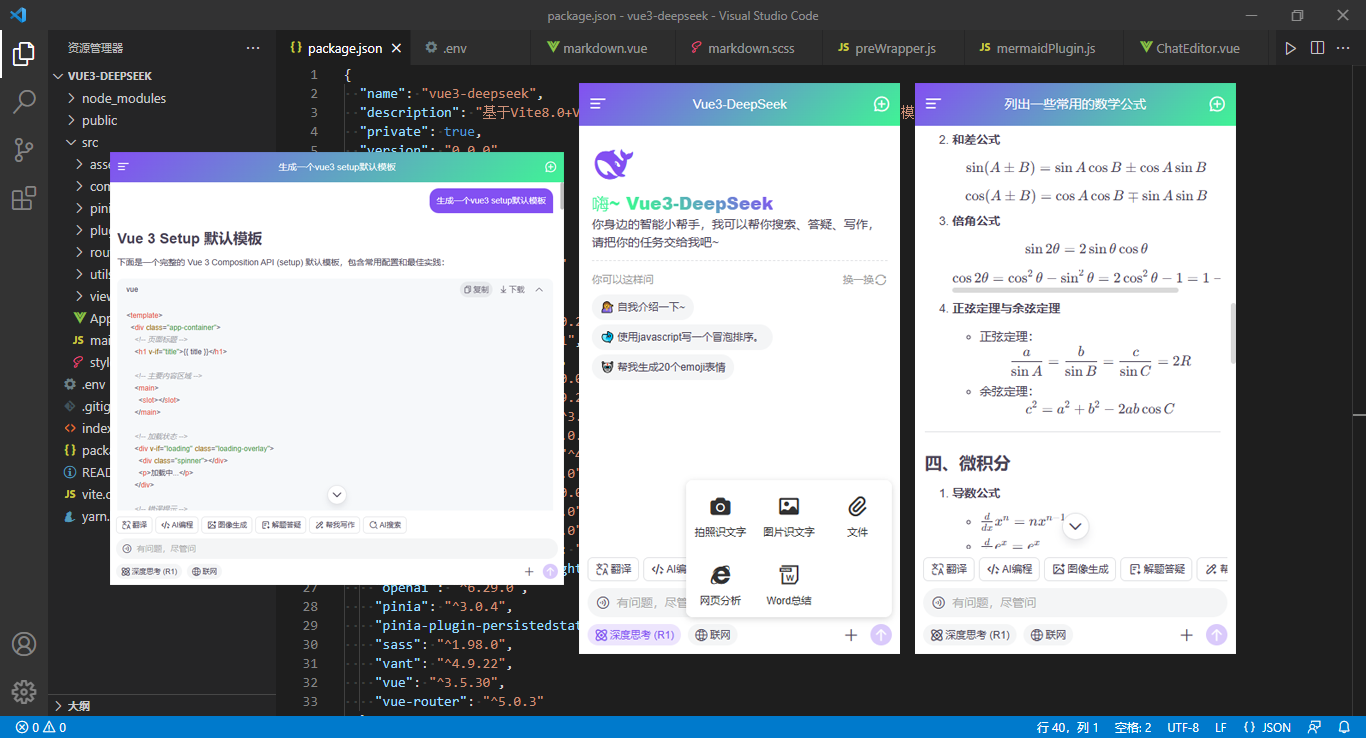The width and height of the screenshot is (1366, 738).
Task: Select the Explorer icon in activity bar
Action: click(x=24, y=53)
